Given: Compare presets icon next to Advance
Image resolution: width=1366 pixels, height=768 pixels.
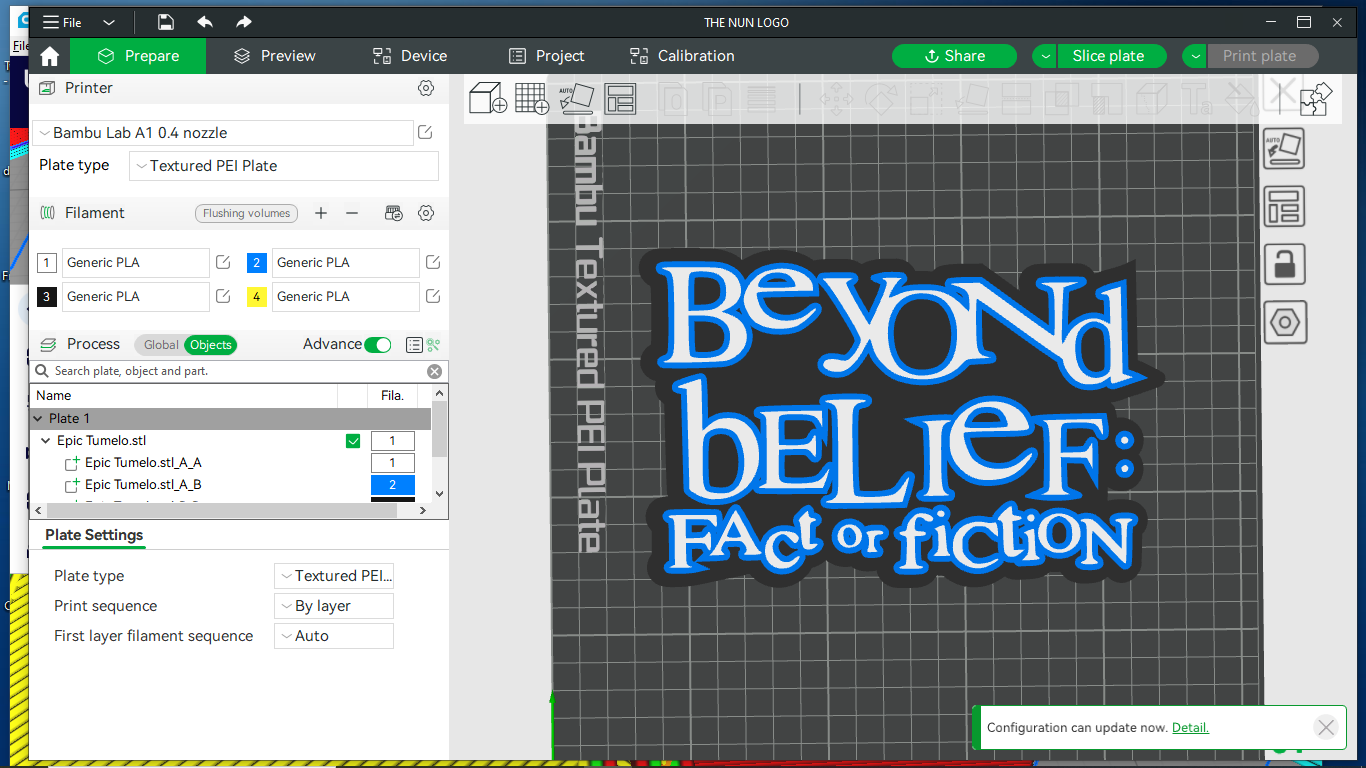Looking at the screenshot, I should (x=433, y=345).
